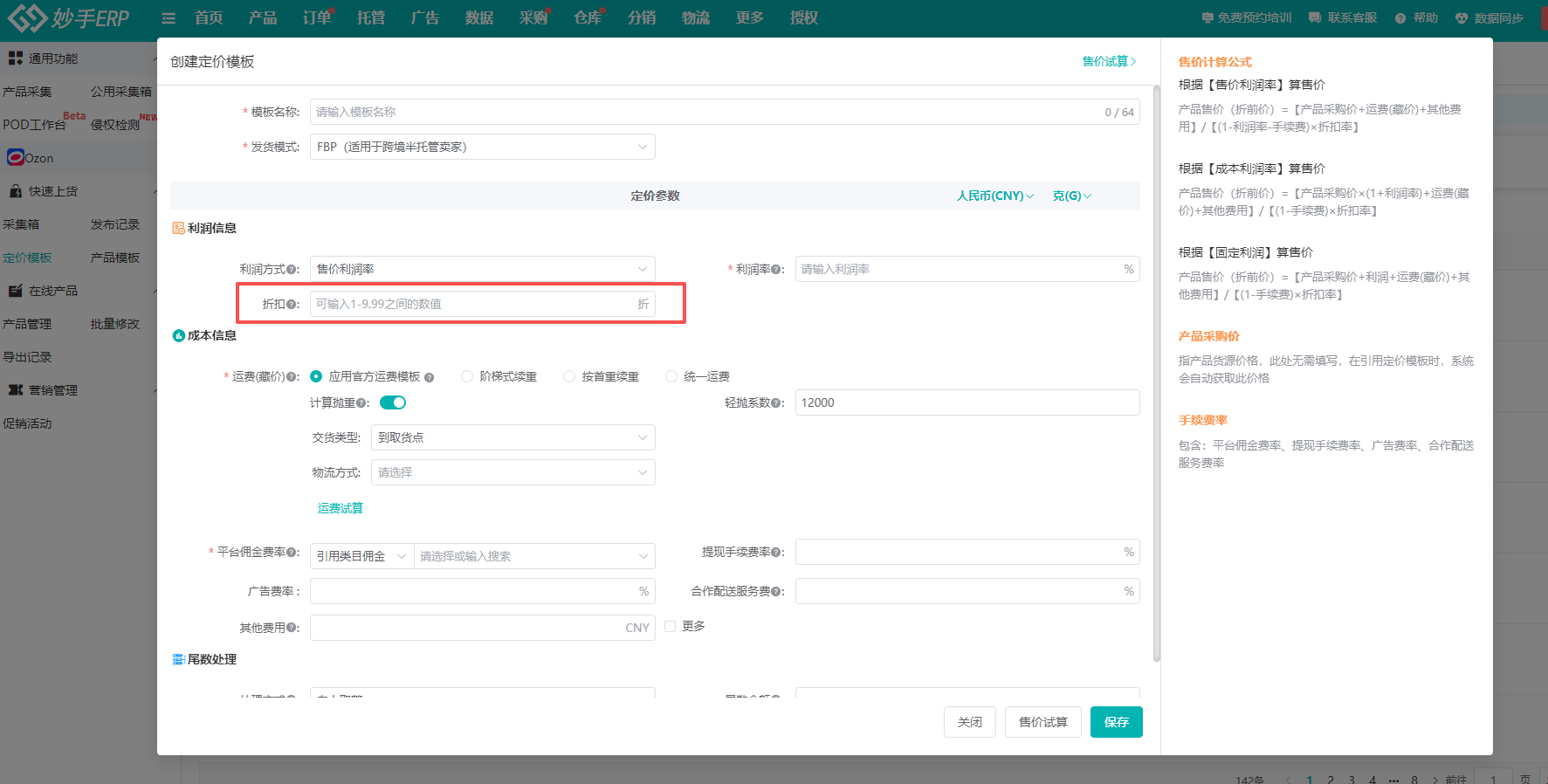Image resolution: width=1548 pixels, height=784 pixels.
Task: Open the 发货模式 dropdown
Action: 482,147
